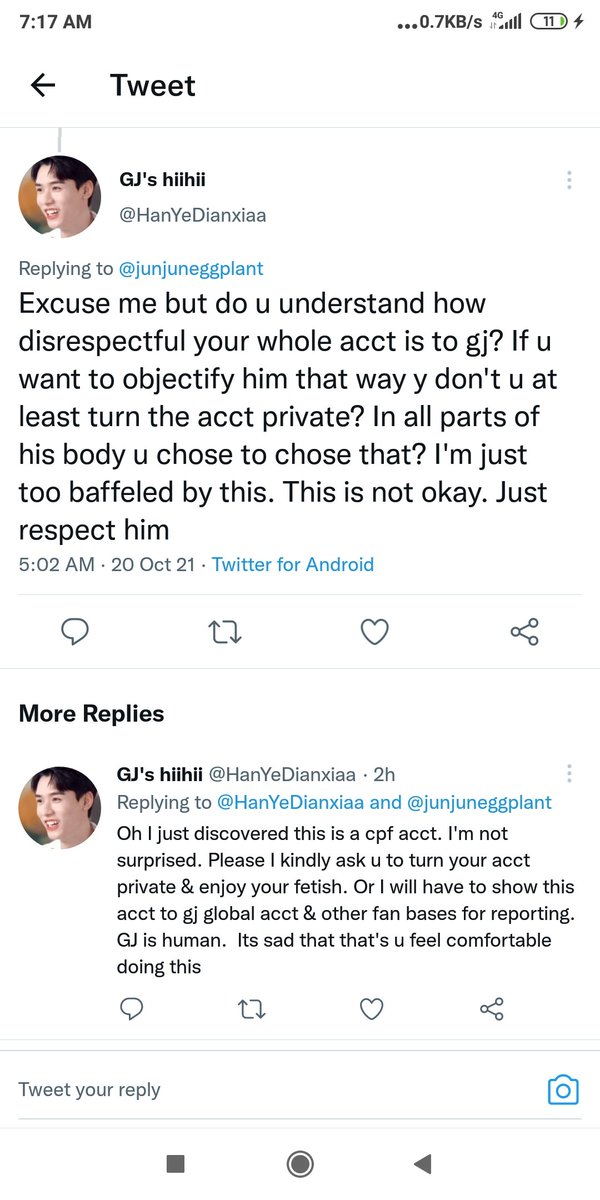The image size is (600, 1200).
Task: Tap the back arrow in the Tweet header
Action: [43, 86]
